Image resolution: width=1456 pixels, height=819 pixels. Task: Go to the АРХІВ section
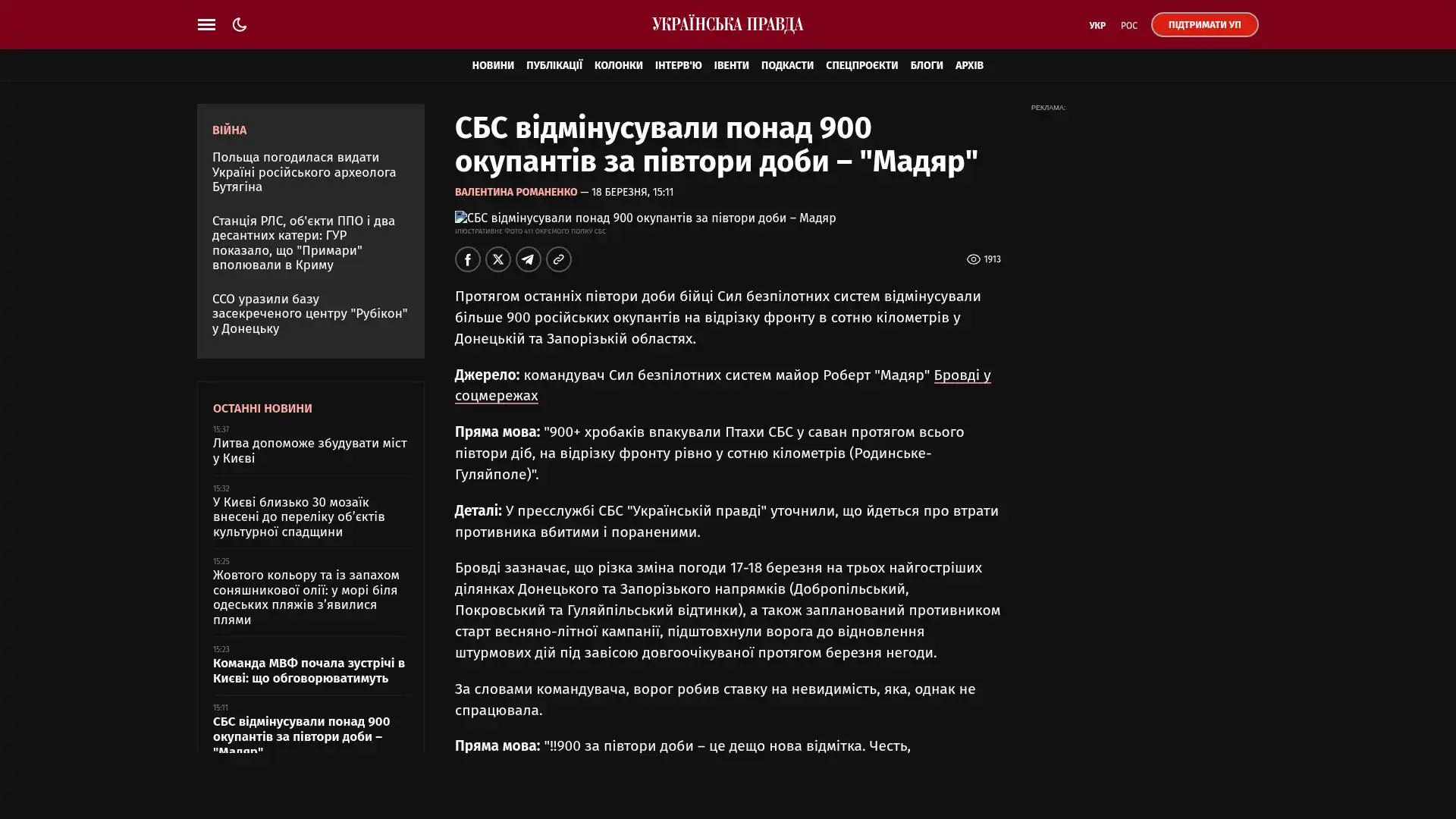[x=968, y=66]
